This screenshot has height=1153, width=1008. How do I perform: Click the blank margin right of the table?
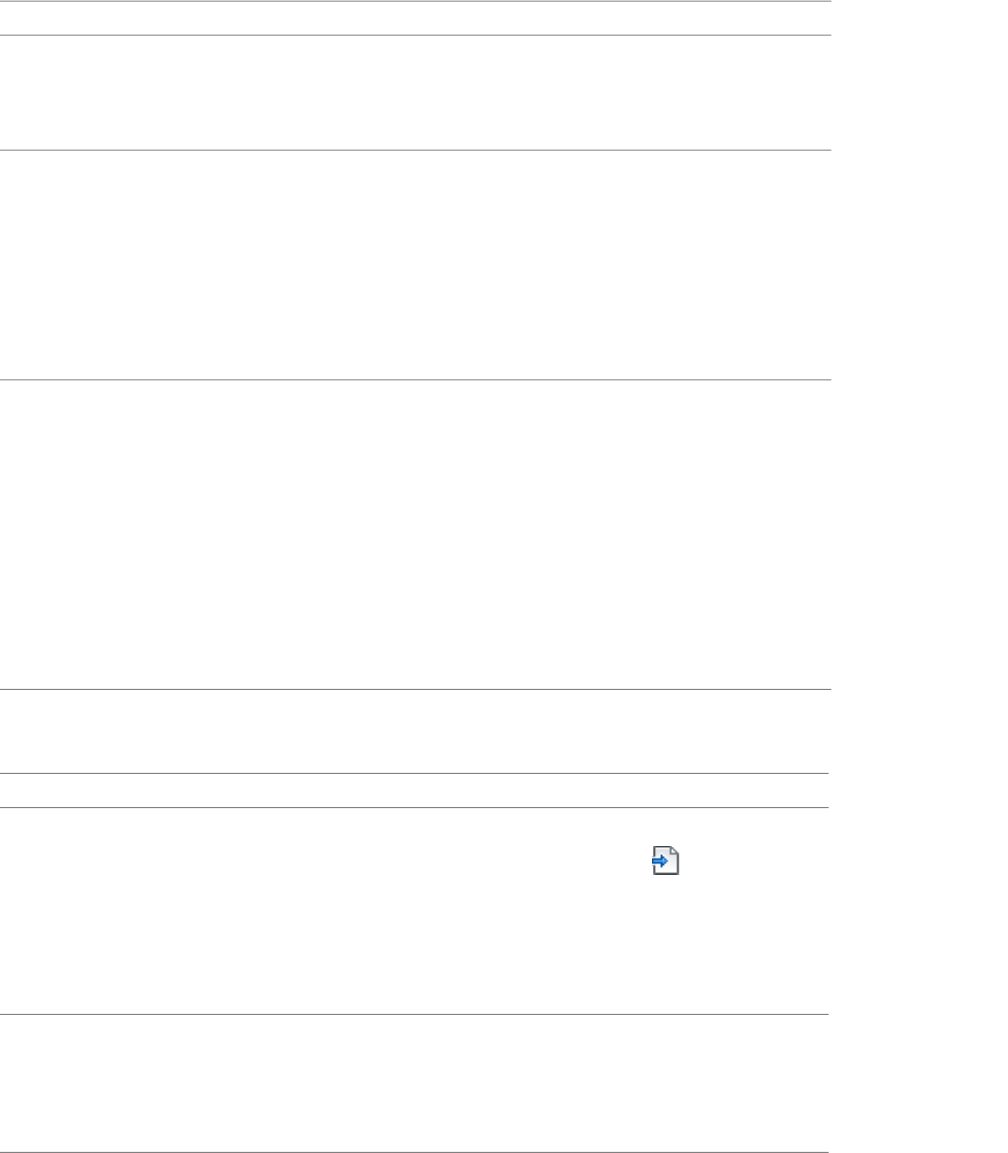coord(919,576)
